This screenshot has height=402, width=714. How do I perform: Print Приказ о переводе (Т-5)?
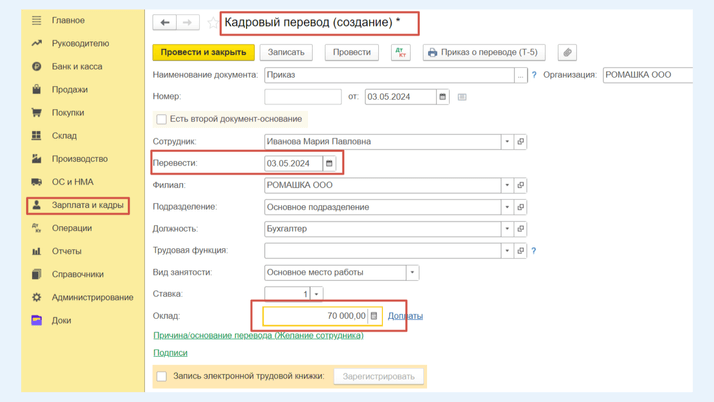click(484, 52)
